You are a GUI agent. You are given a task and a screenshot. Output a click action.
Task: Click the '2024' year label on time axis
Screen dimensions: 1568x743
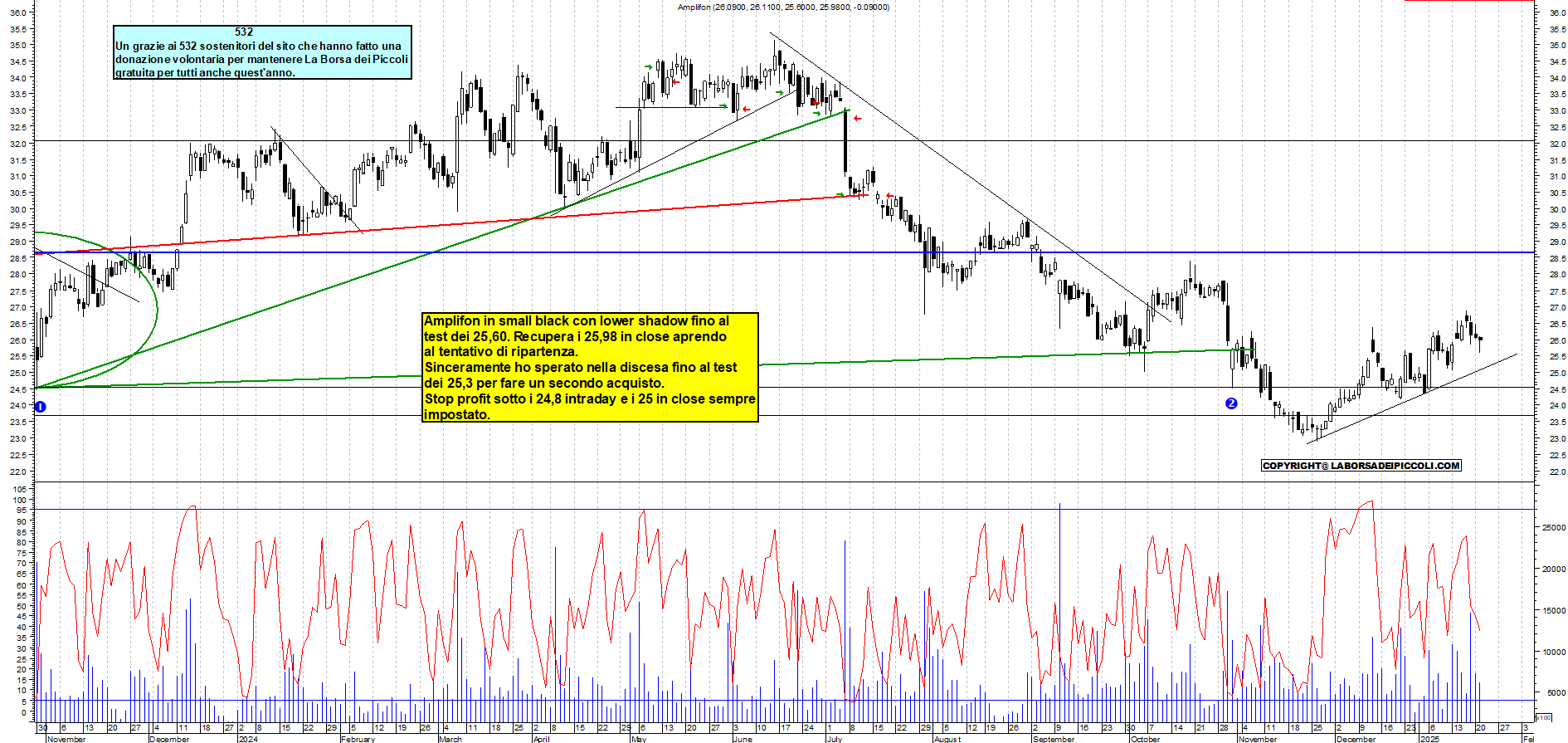point(248,739)
